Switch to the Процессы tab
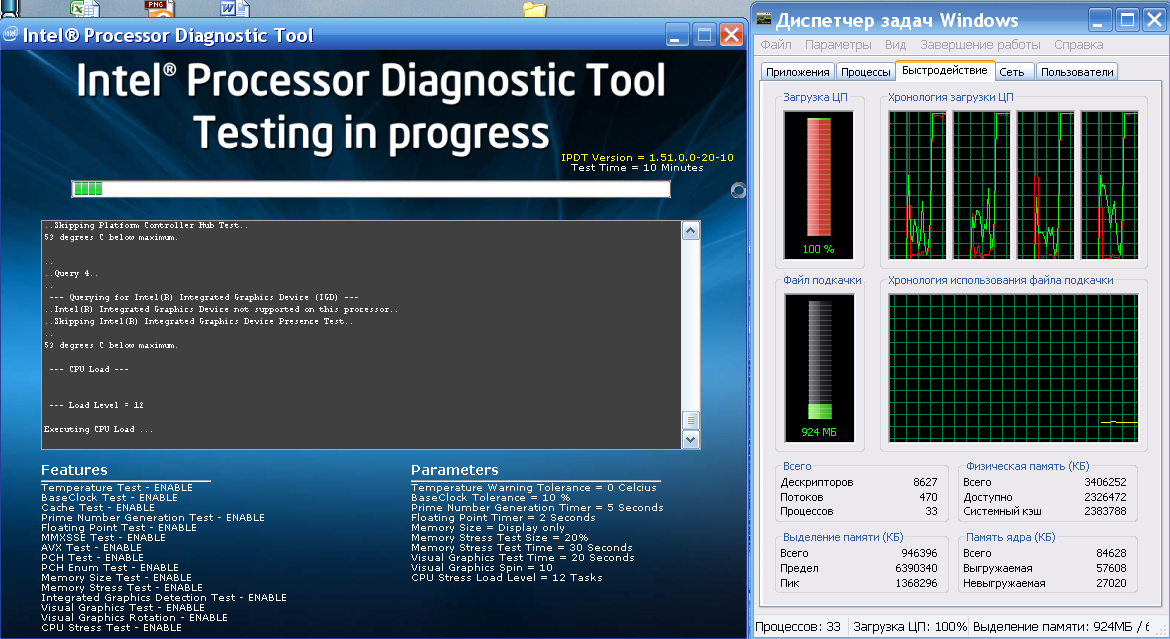The width and height of the screenshot is (1170, 639). (866, 72)
